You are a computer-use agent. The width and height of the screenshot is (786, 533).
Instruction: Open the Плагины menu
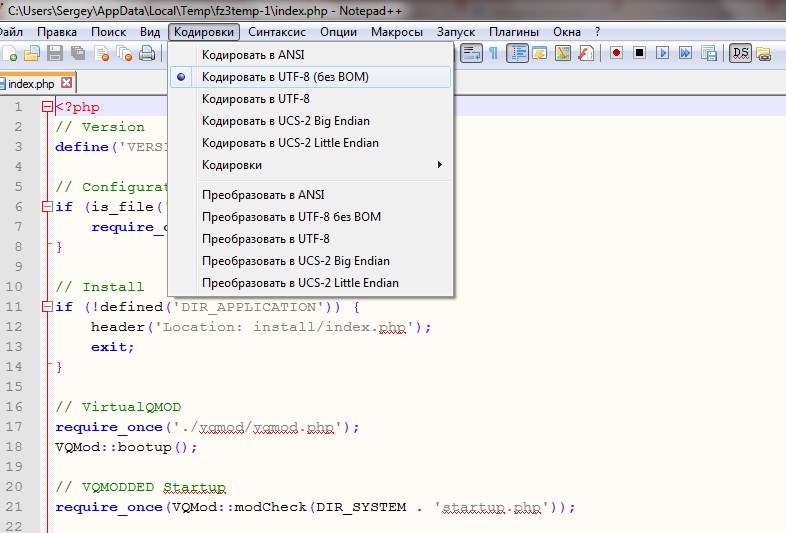click(x=514, y=32)
